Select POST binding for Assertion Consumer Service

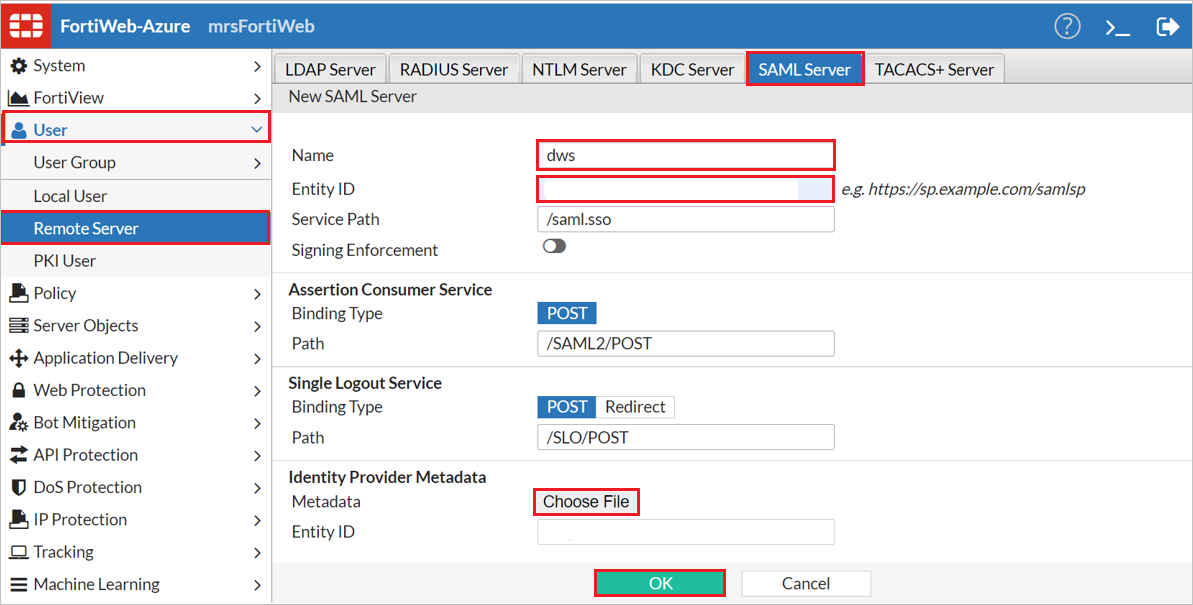(x=567, y=314)
